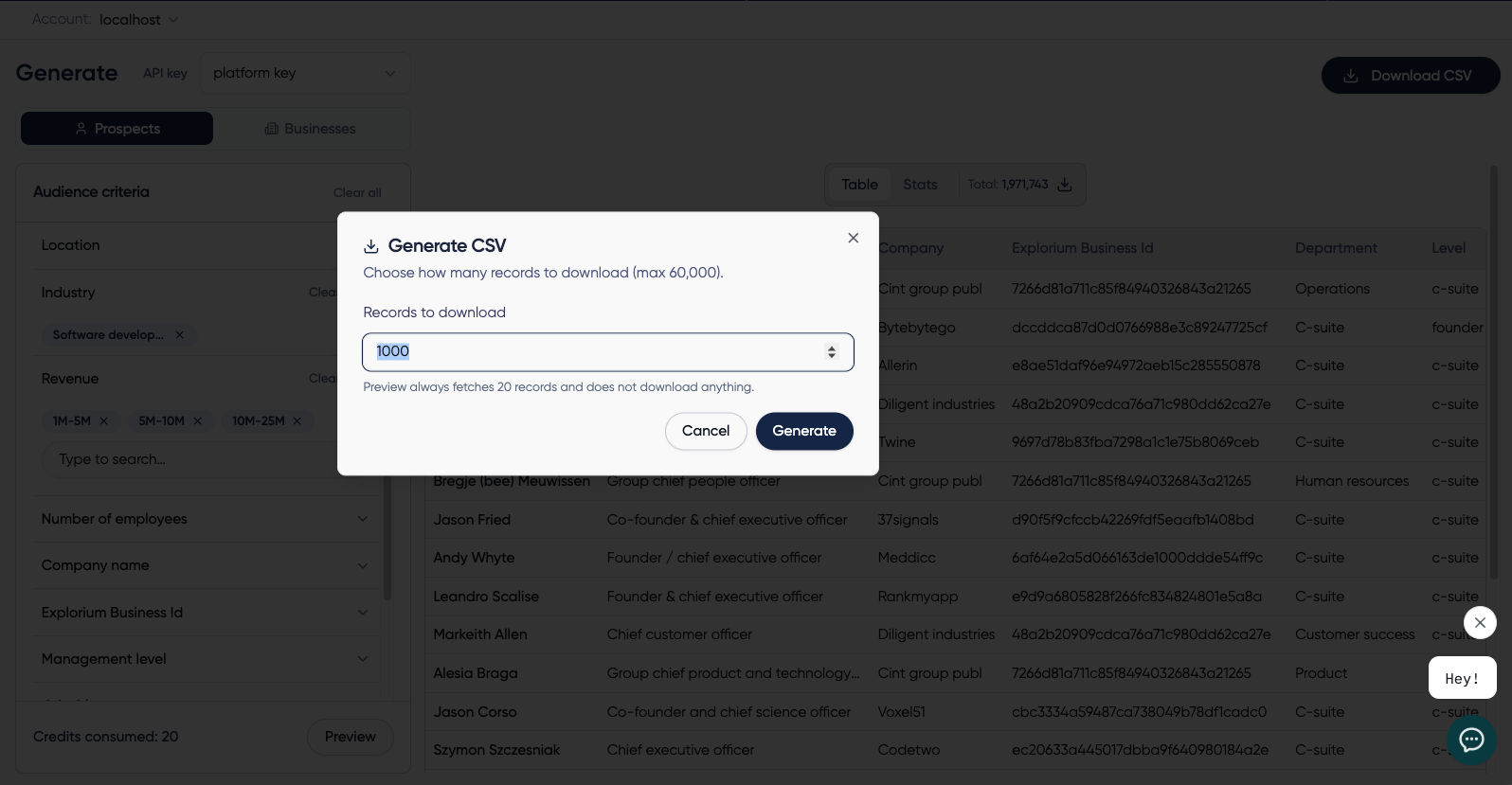Viewport: 1512px width, 785px height.
Task: Remove the 1M-5M revenue tag
Action: pos(104,421)
